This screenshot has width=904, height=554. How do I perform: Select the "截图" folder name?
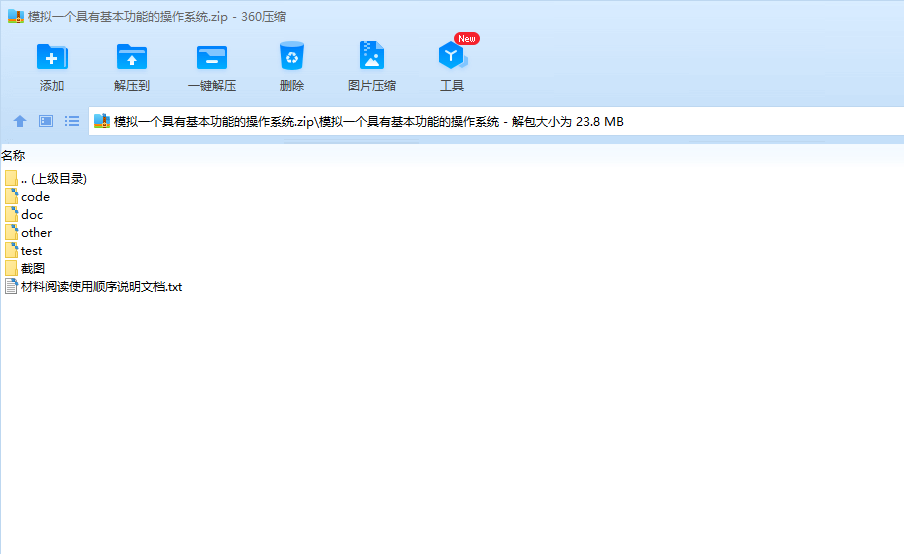[x=33, y=268]
